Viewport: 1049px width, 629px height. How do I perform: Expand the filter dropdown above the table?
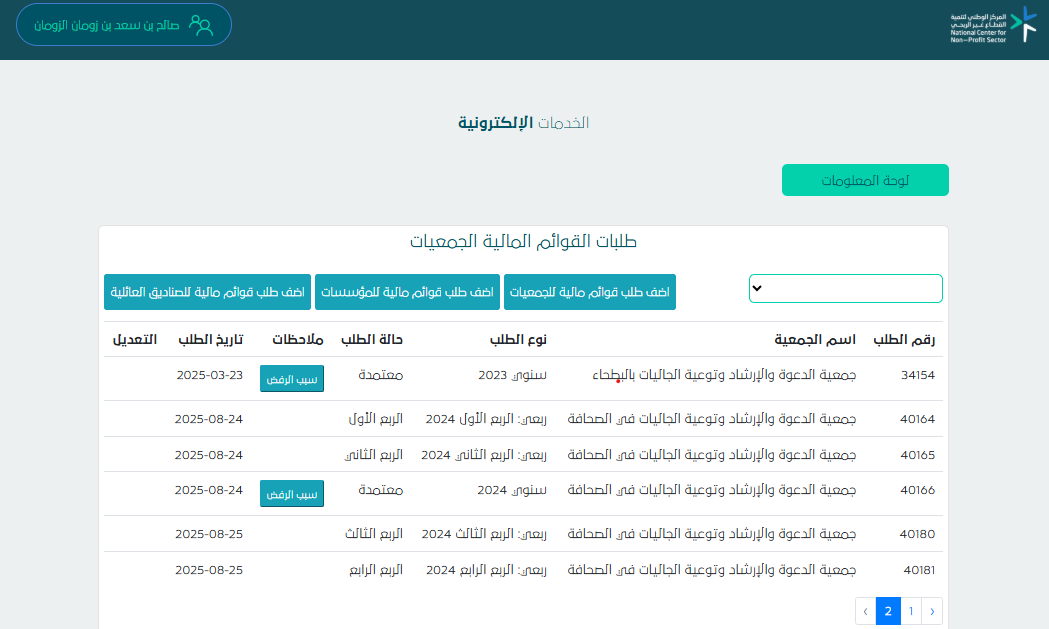(845, 288)
